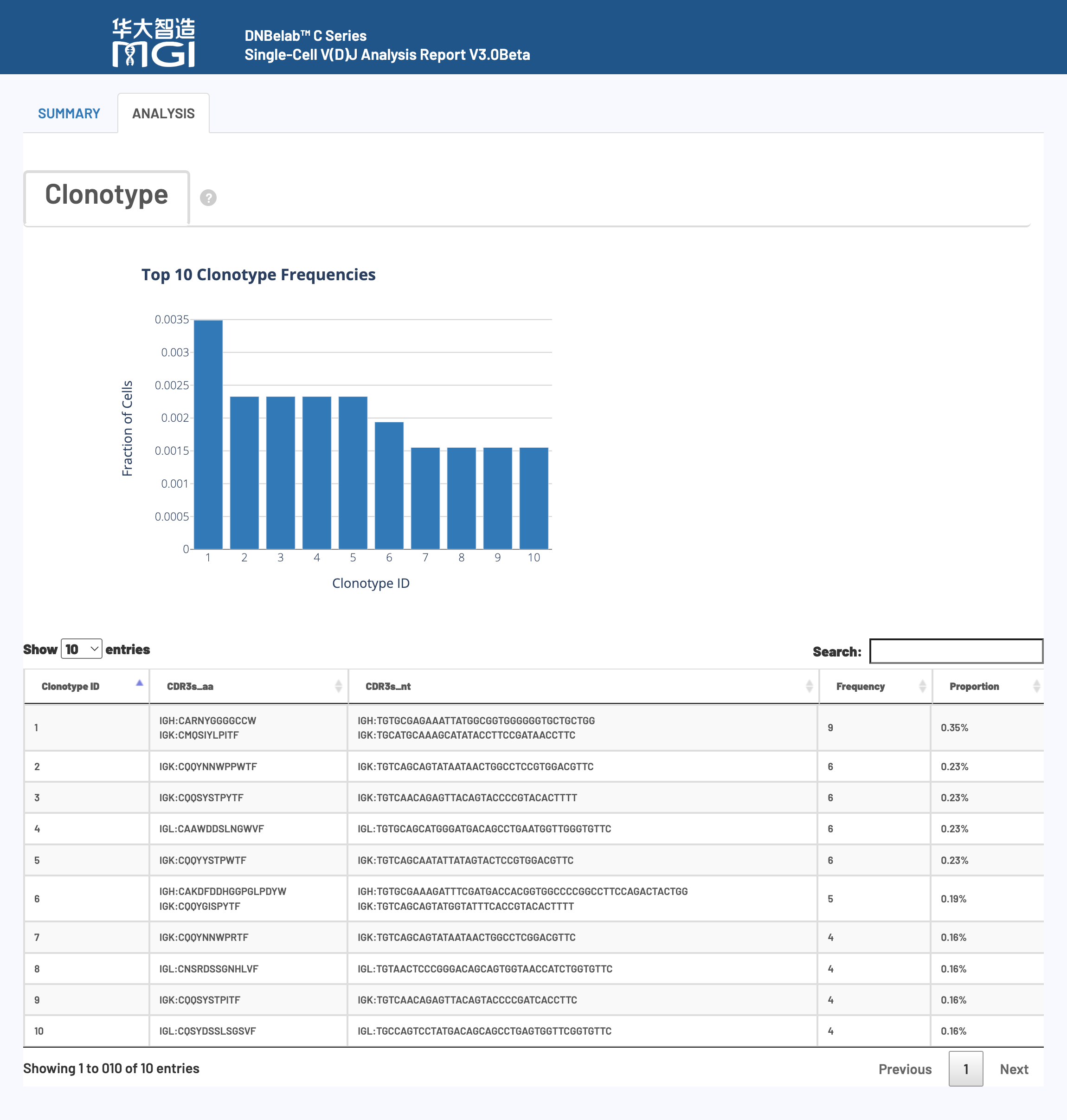
Task: Click the Clonotype help question mark icon
Action: coord(208,197)
